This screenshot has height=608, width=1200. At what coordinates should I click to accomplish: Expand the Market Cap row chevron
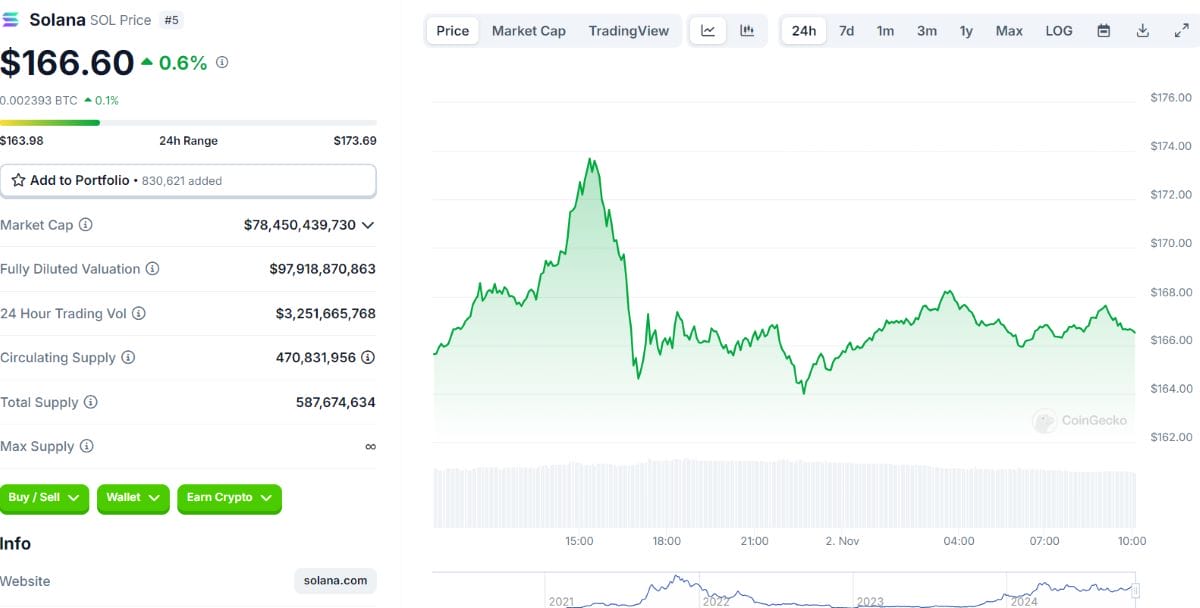click(x=370, y=225)
